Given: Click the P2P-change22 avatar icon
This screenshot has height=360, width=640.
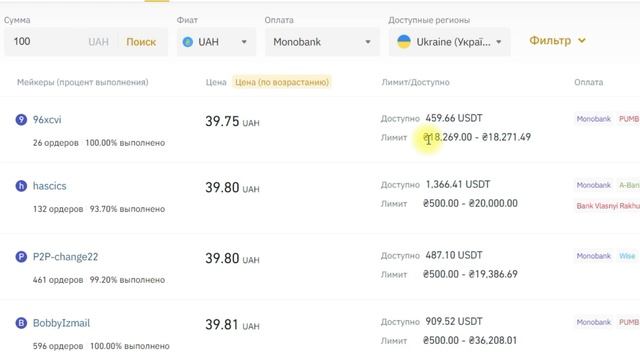Looking at the screenshot, I should click(21, 257).
